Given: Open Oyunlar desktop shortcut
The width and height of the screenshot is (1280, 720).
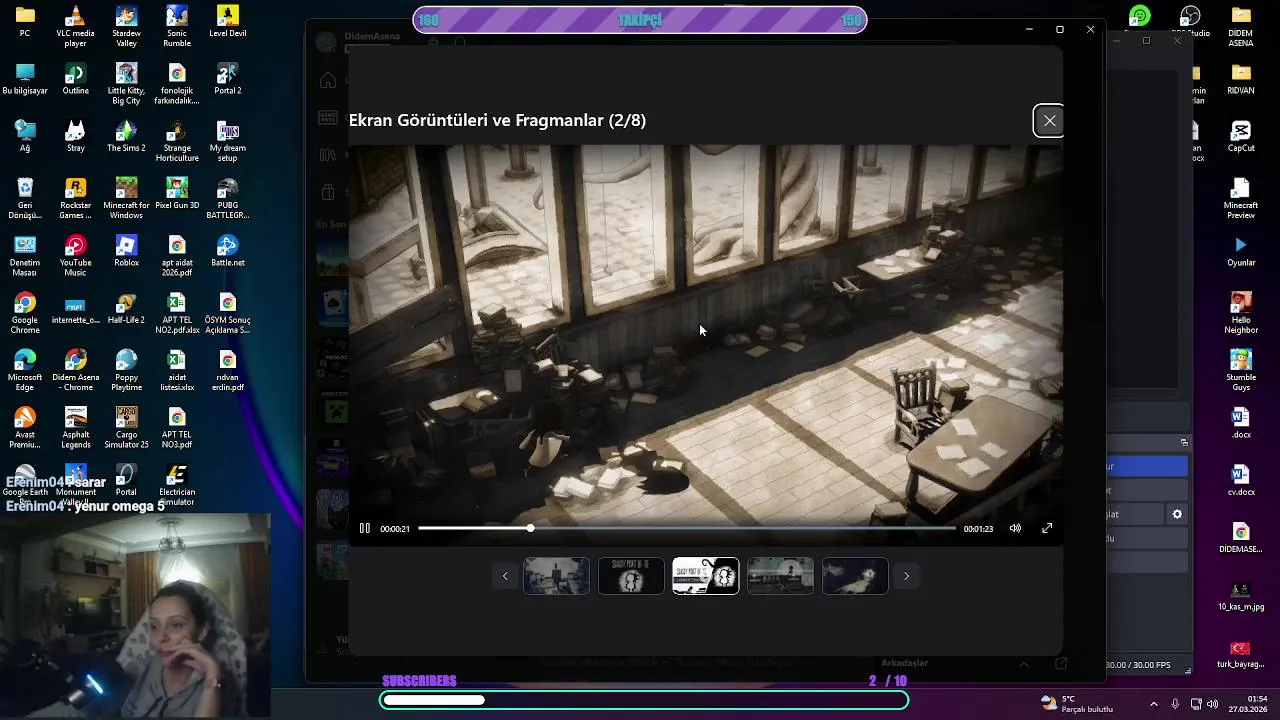Looking at the screenshot, I should coord(1241,251).
